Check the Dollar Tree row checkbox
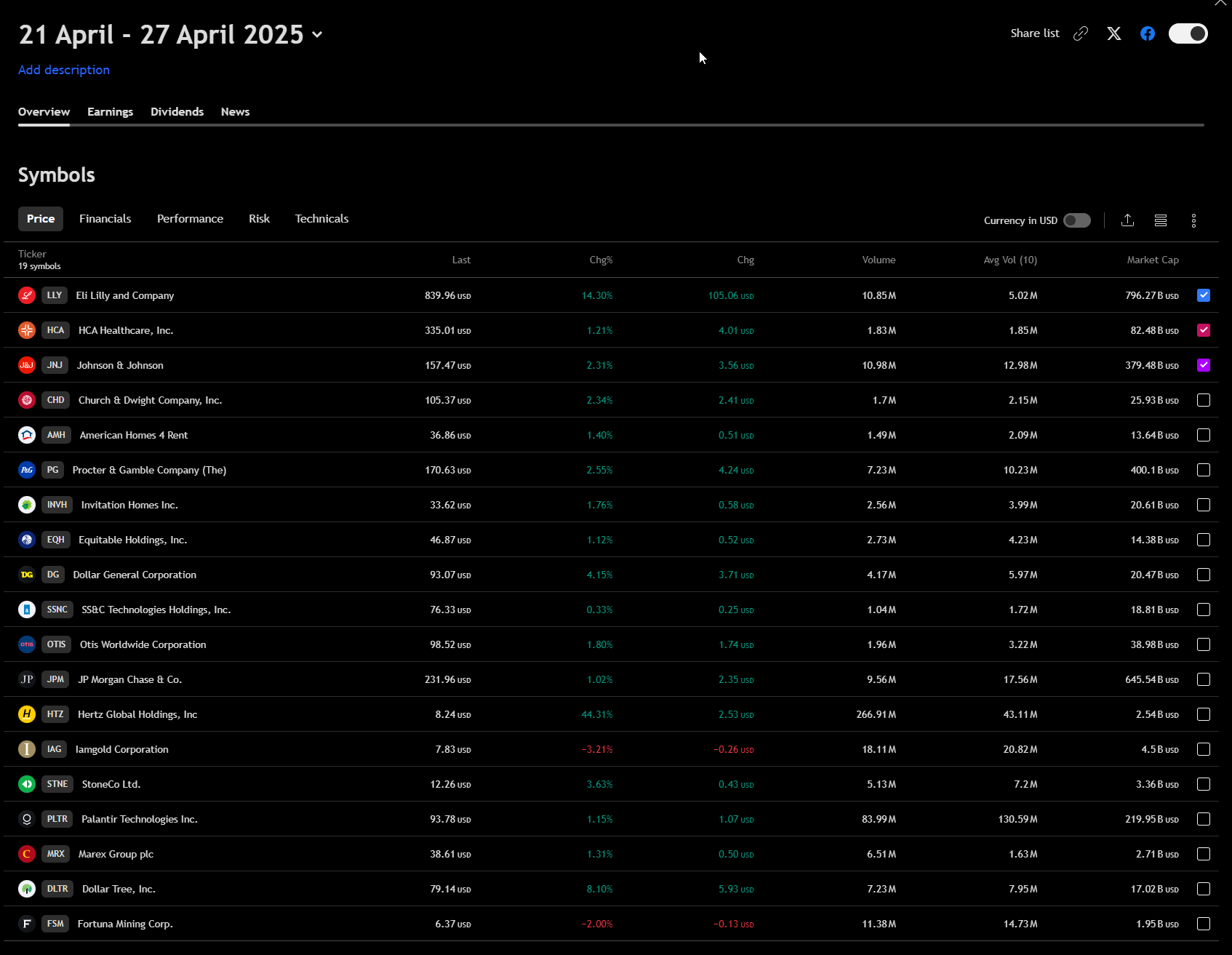The height and width of the screenshot is (955, 1232). tap(1204, 889)
